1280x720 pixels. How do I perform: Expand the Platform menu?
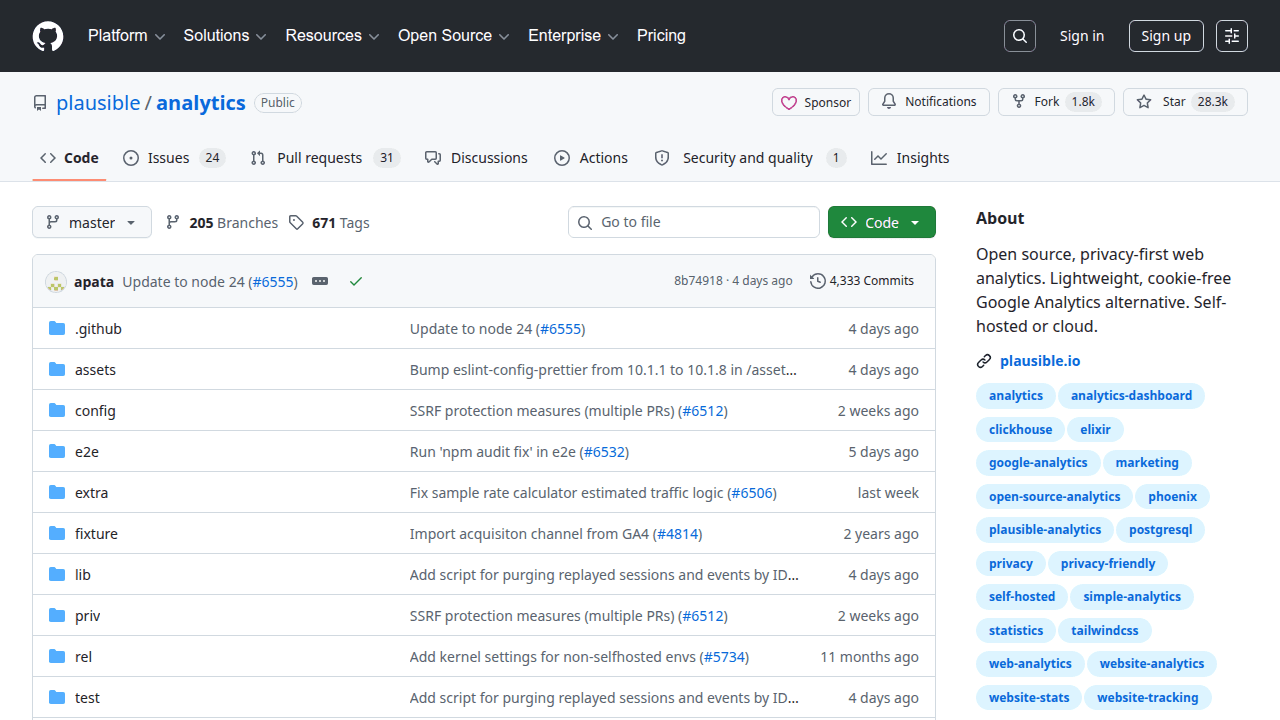tap(126, 36)
